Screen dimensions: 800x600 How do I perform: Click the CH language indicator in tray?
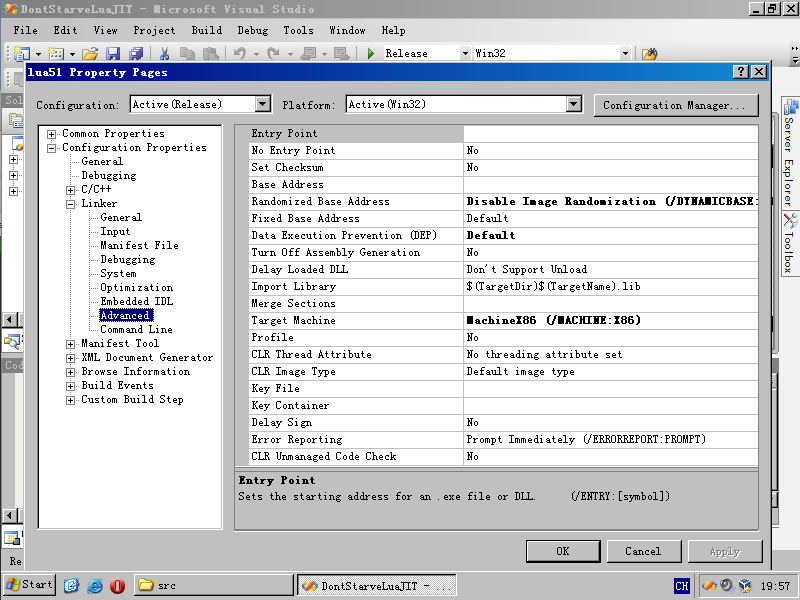click(682, 586)
